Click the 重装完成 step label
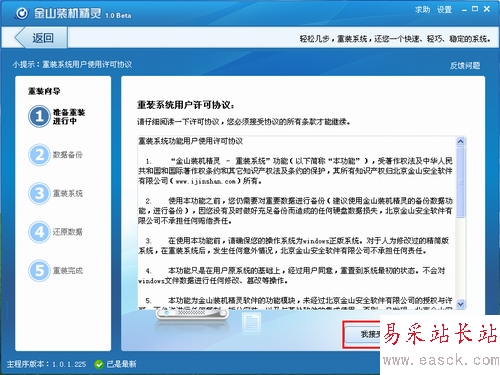This screenshot has height=375, width=500. tap(68, 270)
